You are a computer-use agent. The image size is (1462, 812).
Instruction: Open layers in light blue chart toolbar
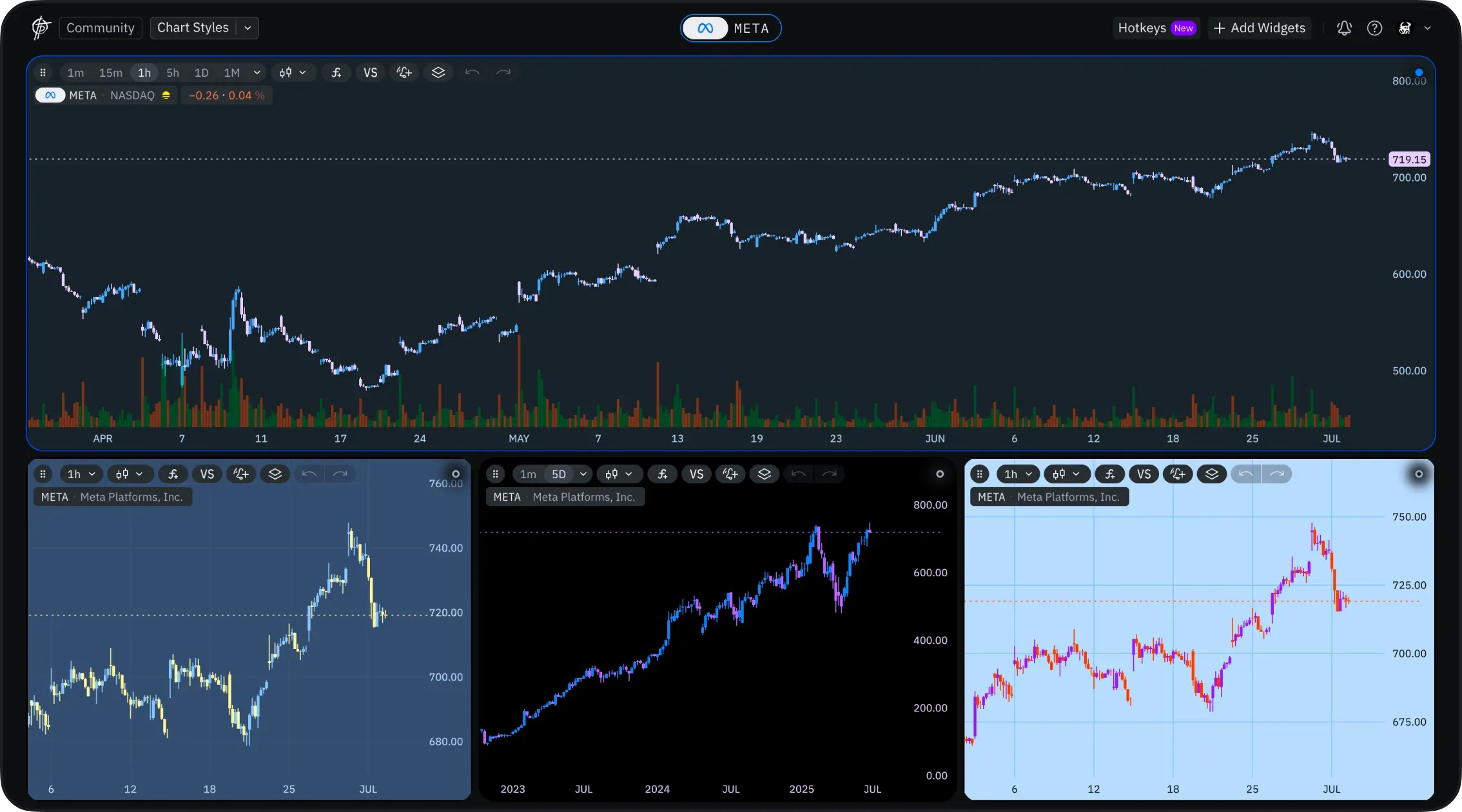coord(1212,474)
